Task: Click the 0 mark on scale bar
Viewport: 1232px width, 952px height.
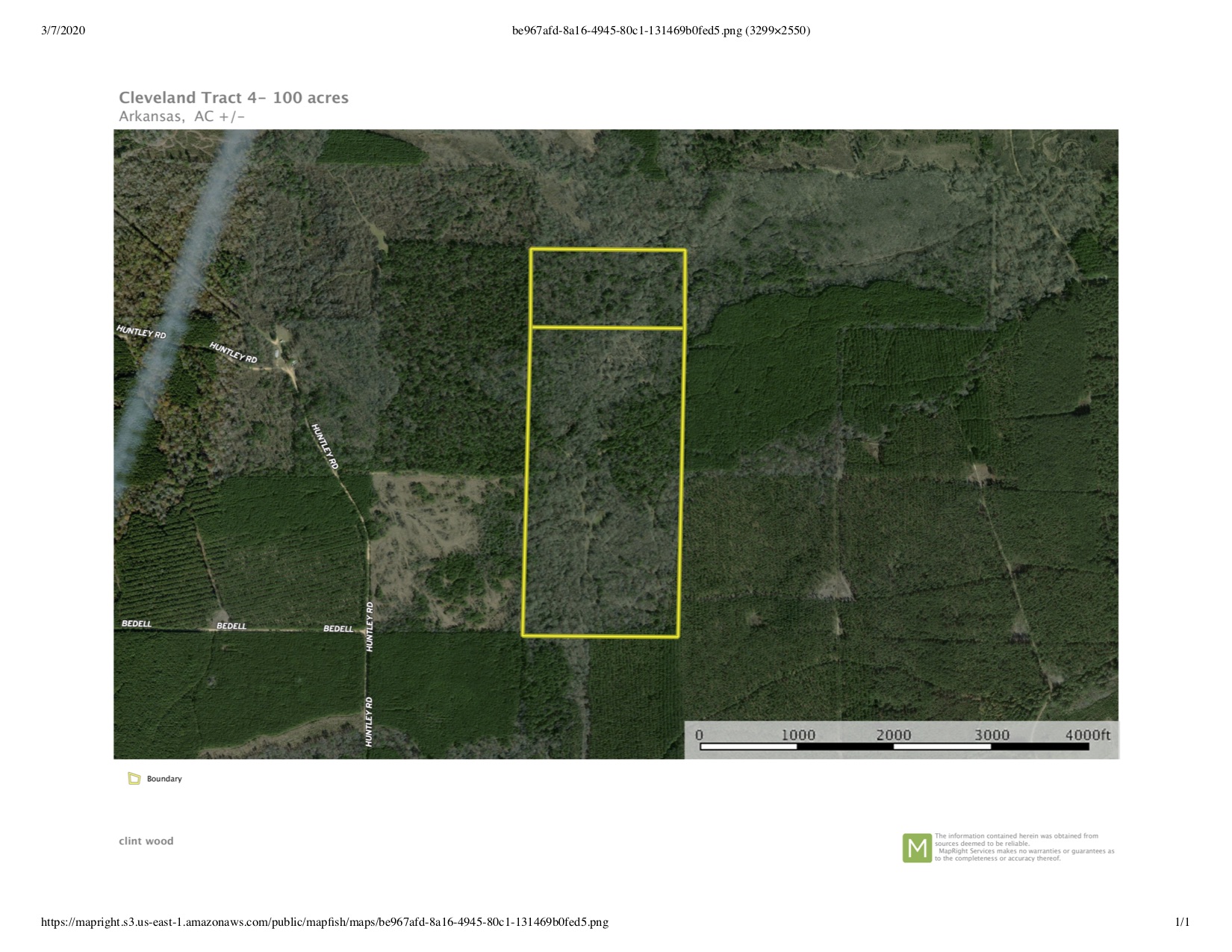Action: (699, 735)
